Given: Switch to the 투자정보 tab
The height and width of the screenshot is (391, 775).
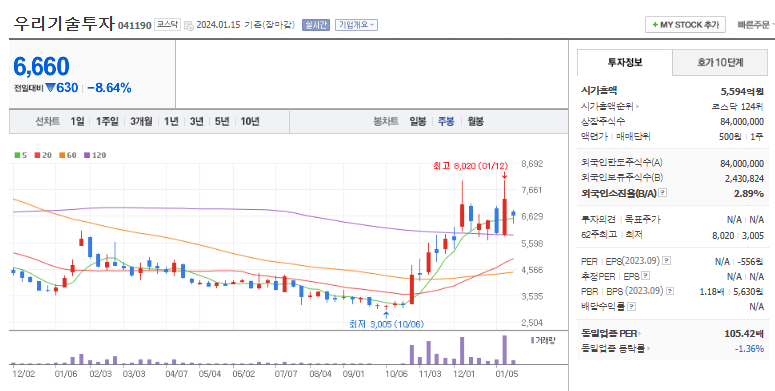Looking at the screenshot, I should coord(625,63).
